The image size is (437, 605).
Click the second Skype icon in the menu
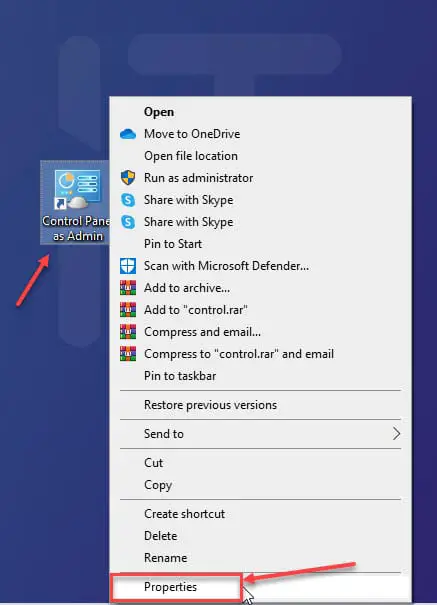(x=128, y=222)
